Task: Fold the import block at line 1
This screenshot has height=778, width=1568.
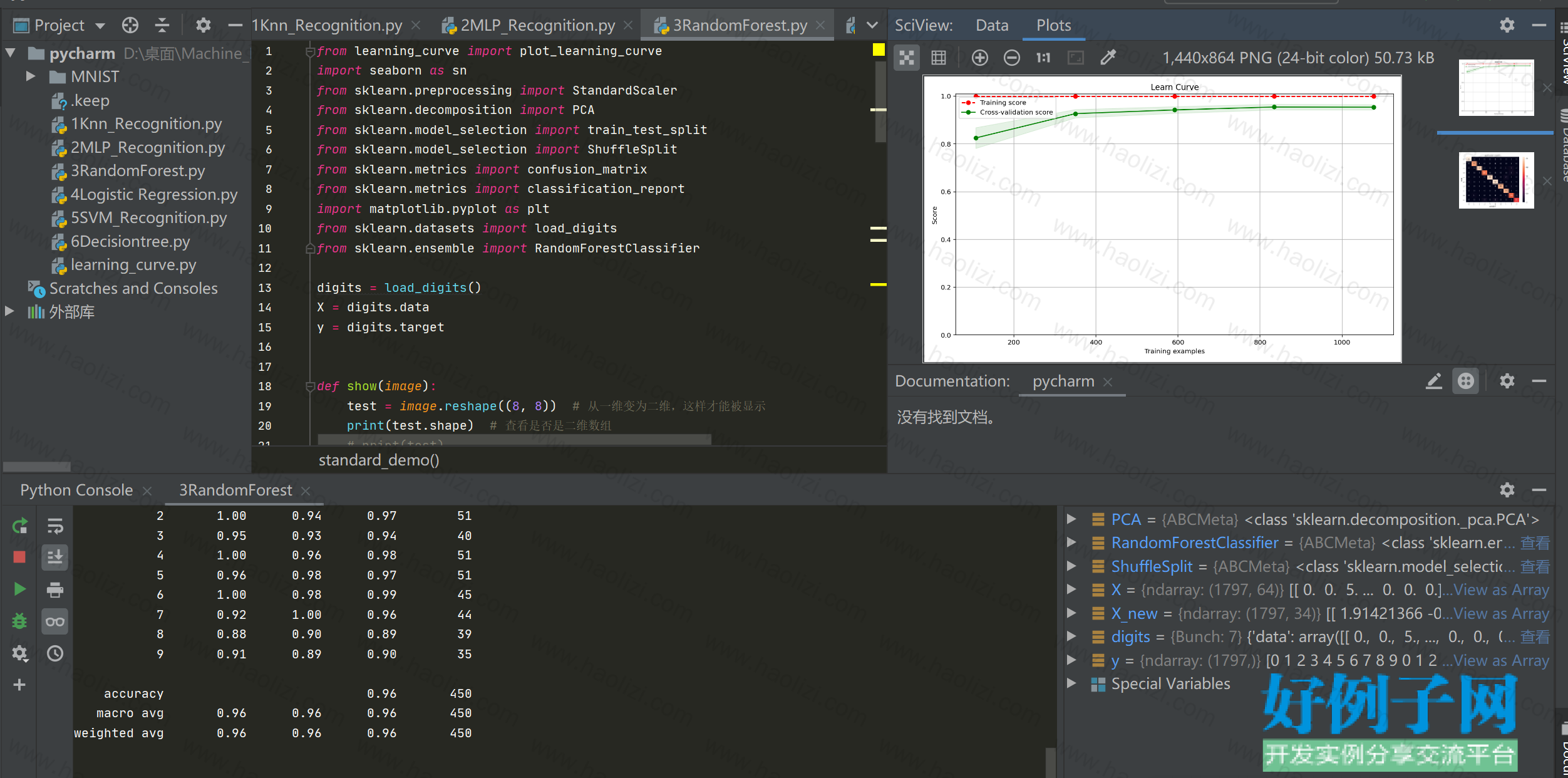Action: click(309, 51)
